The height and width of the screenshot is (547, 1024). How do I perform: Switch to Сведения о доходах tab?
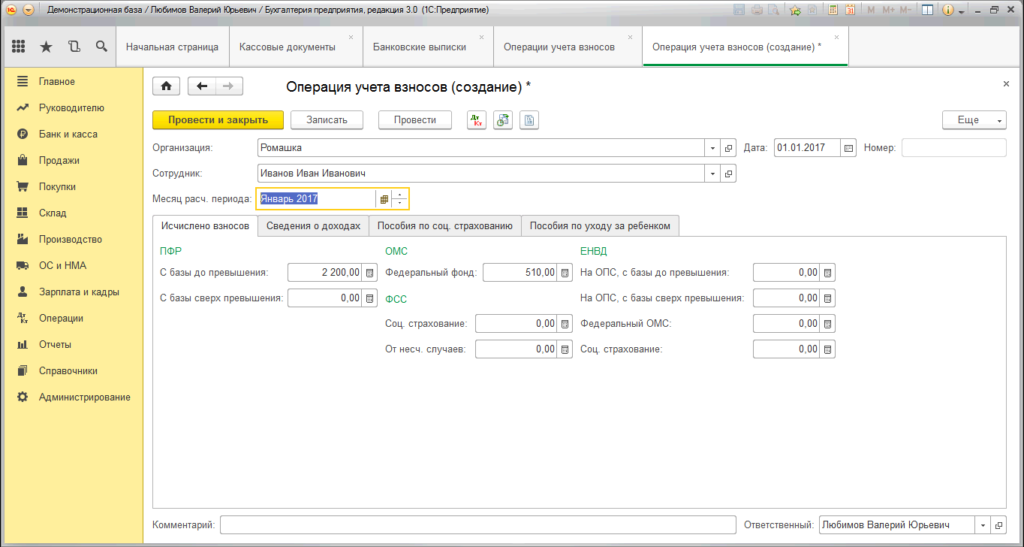pyautogui.click(x=313, y=226)
